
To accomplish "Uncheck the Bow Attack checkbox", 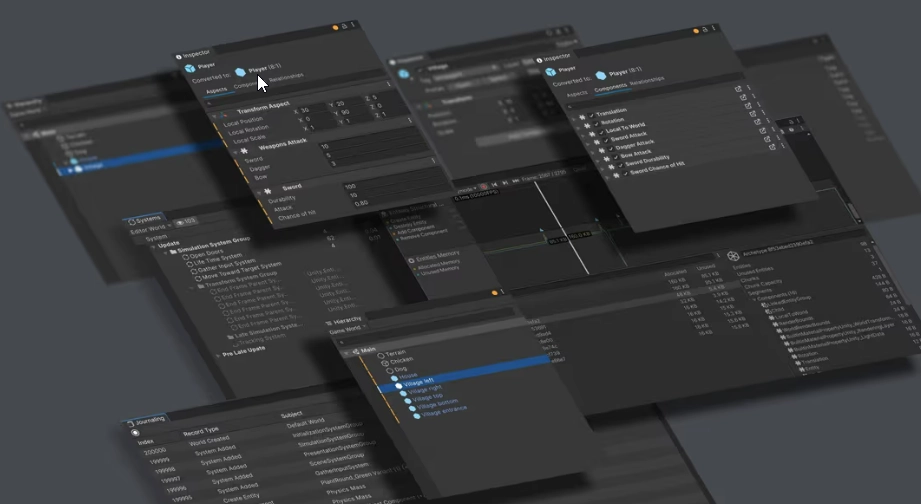I will [616, 157].
